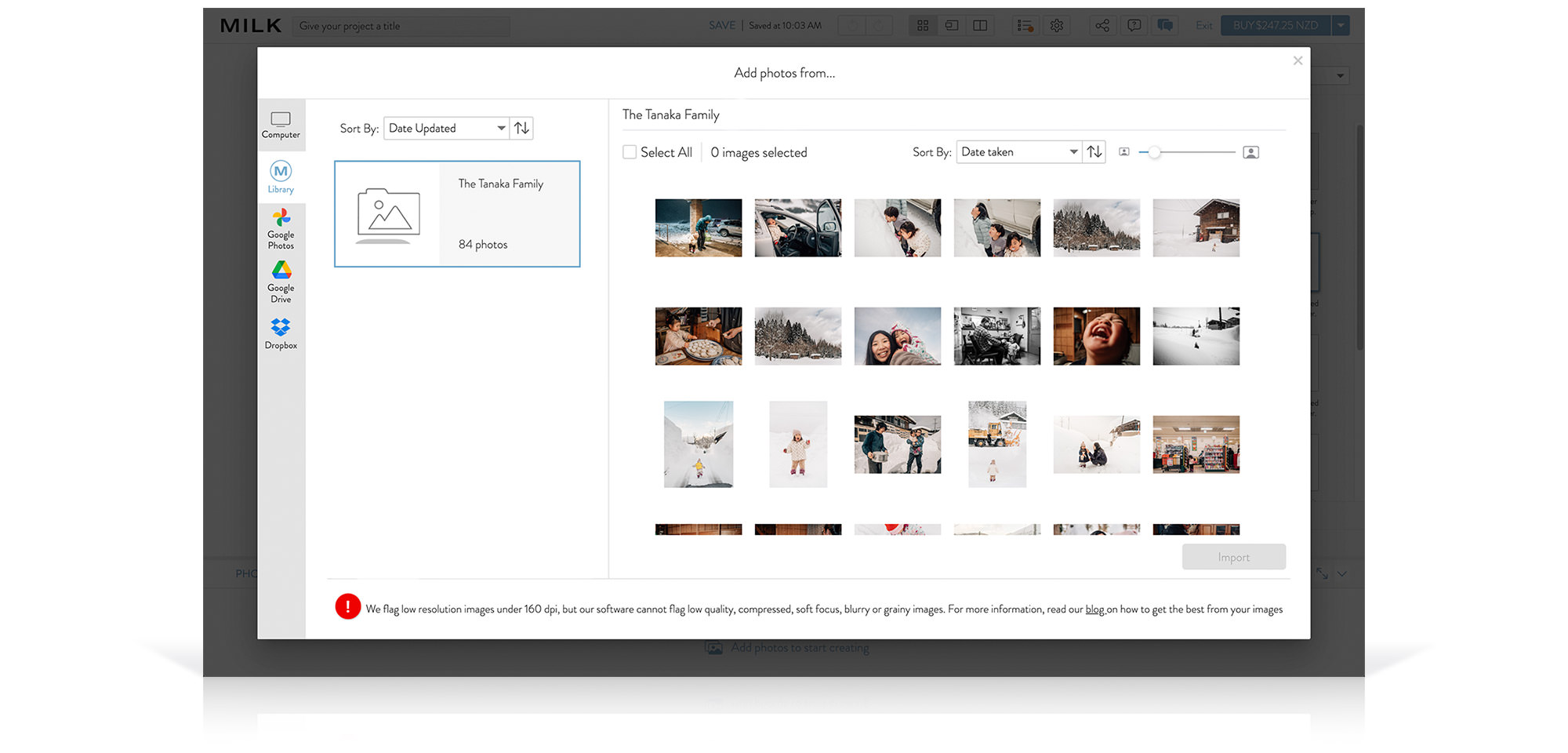Choose Google Photos as photo source
Image resolution: width=1568 pixels, height=753 pixels.
281,228
